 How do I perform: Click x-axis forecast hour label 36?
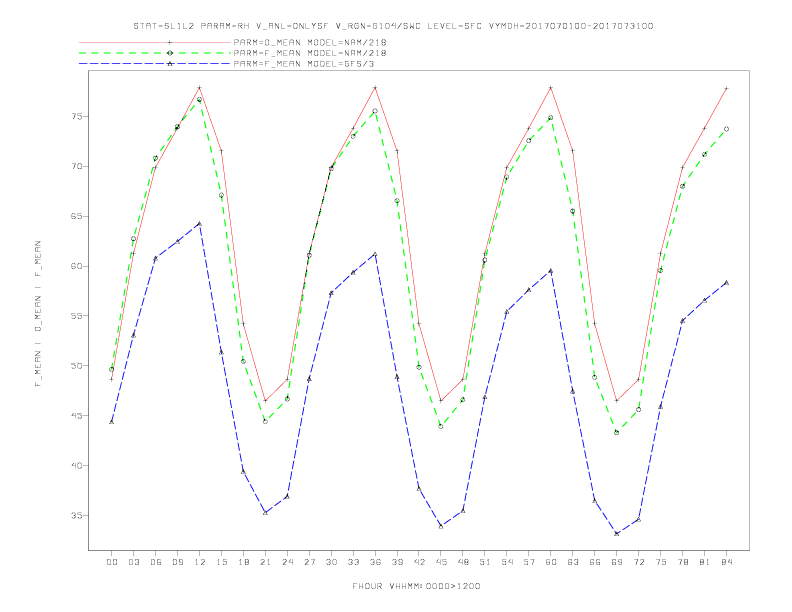(x=375, y=562)
